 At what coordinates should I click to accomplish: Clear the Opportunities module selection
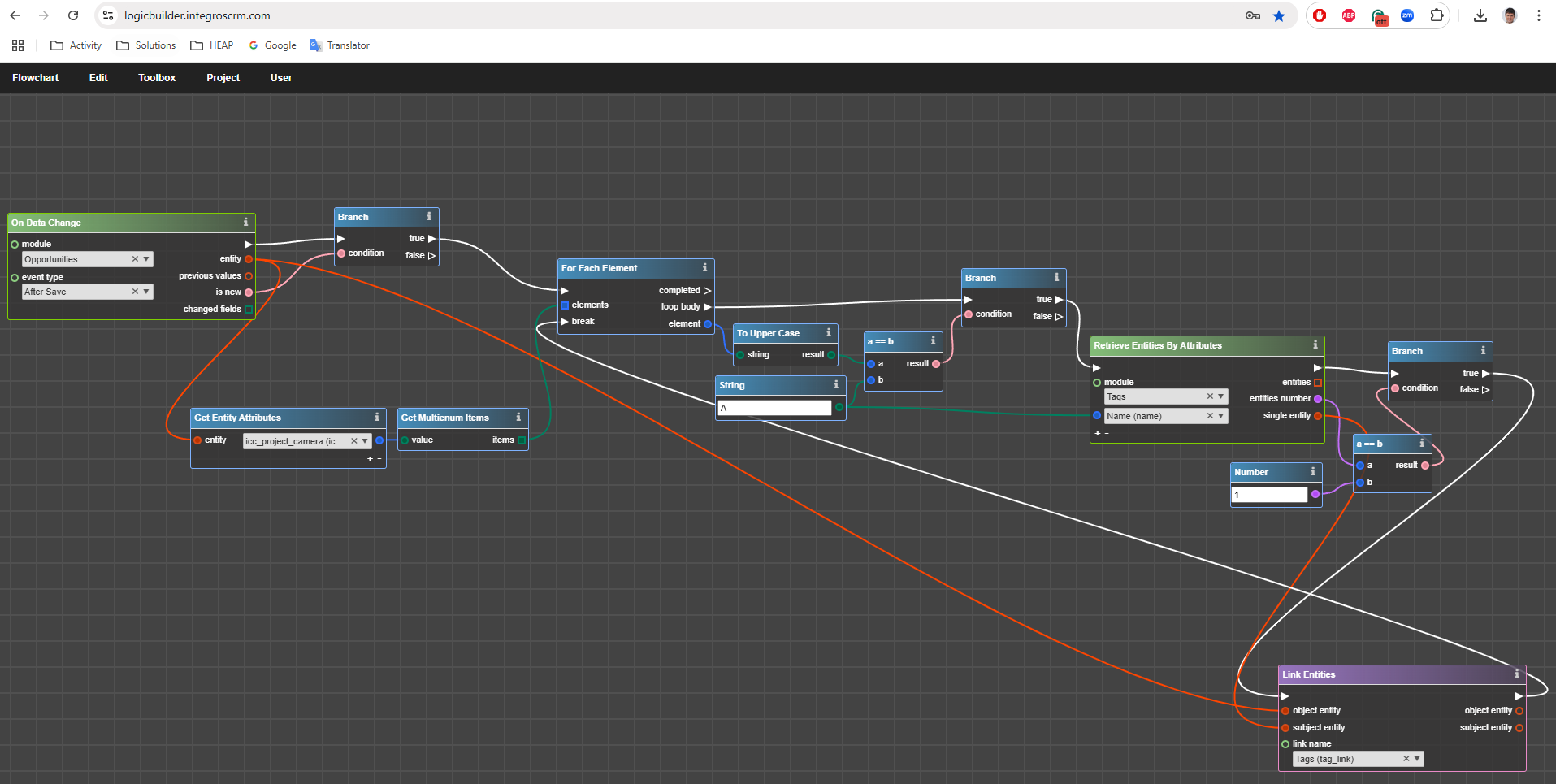click(135, 259)
